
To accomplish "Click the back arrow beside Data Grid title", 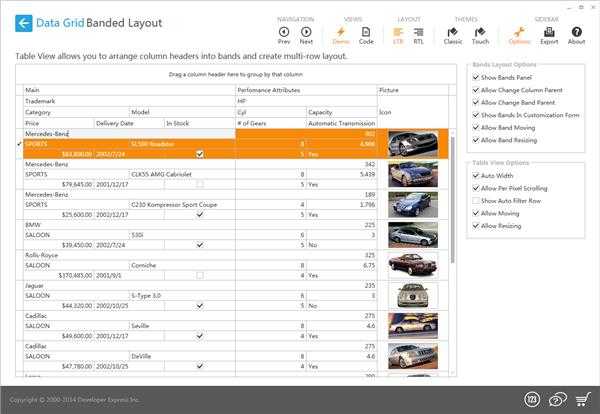I will (x=23, y=22).
